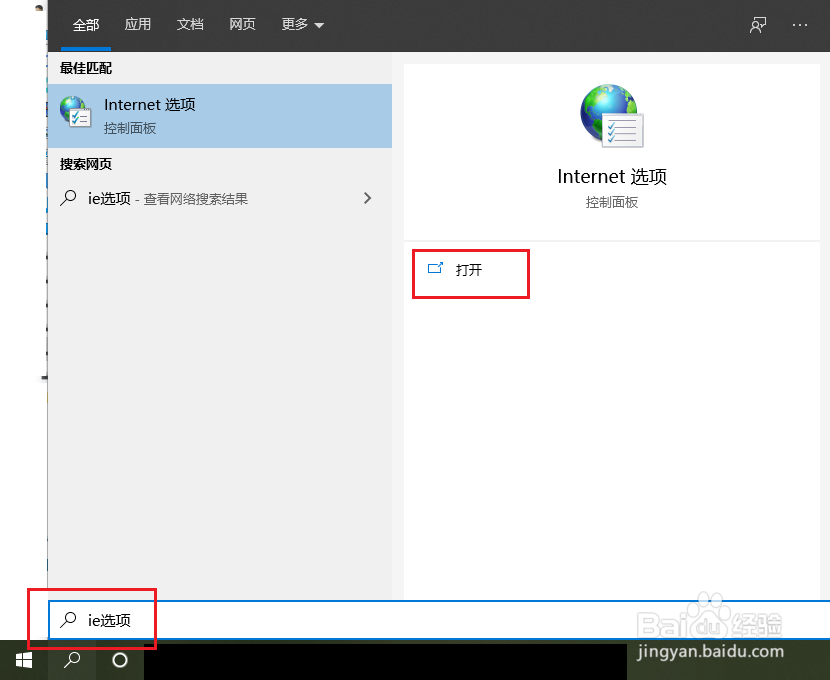
Task: Click 打开 to open Internet Options
Action: [x=471, y=270]
